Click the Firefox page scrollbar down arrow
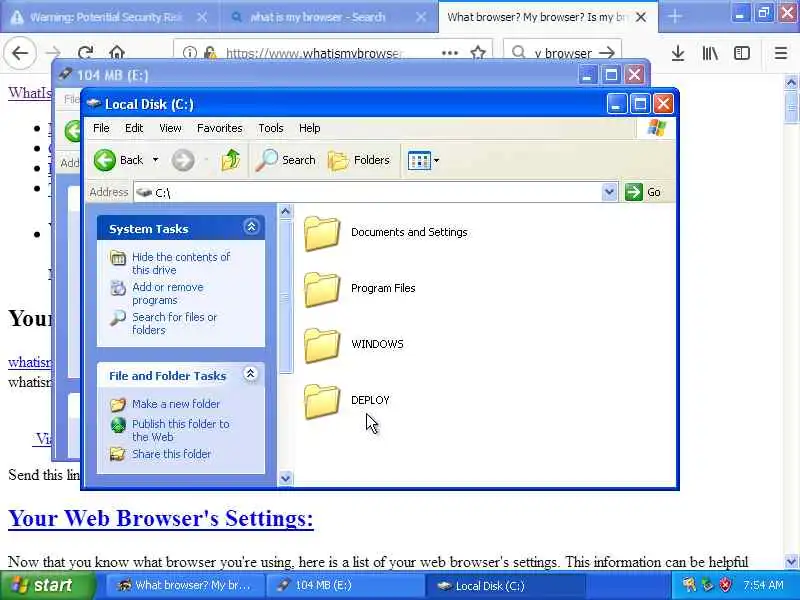 (791, 562)
